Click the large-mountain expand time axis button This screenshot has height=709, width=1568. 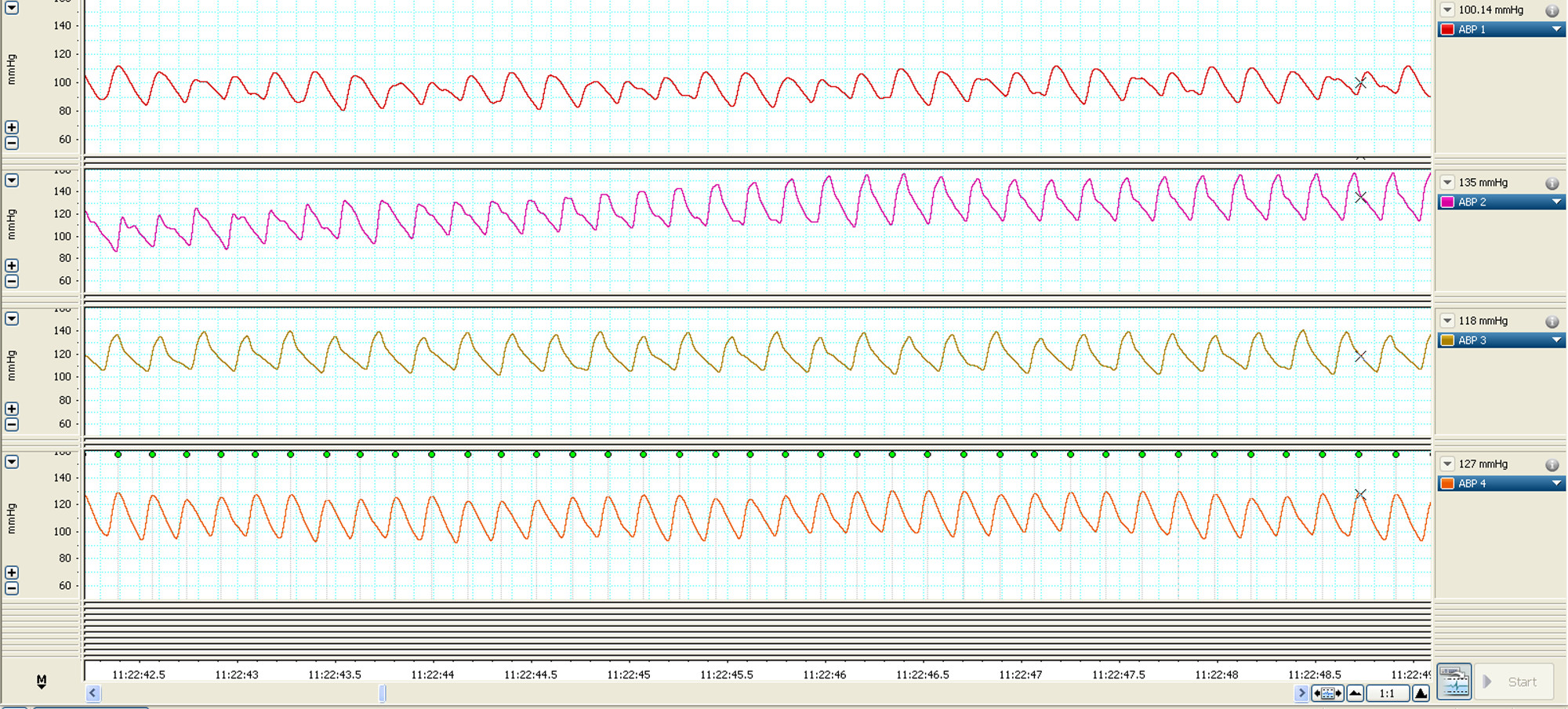coord(1421,693)
